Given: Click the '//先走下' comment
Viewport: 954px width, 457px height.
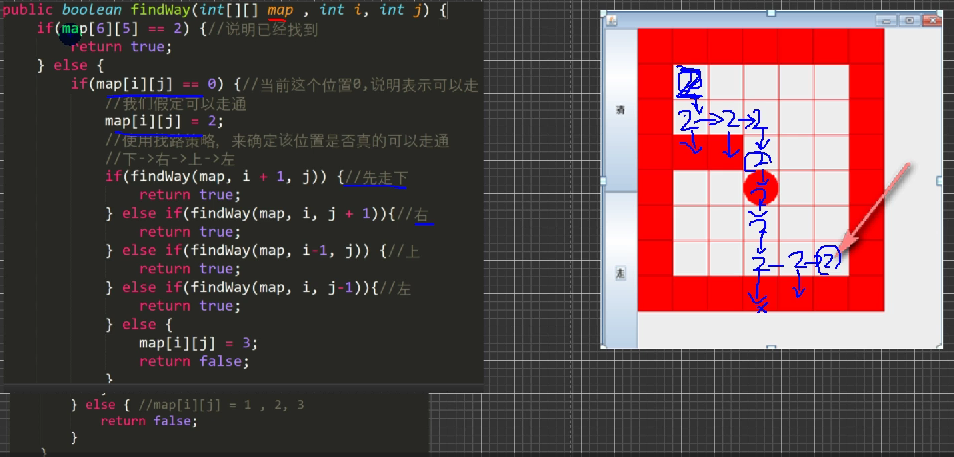Looking at the screenshot, I should [376, 177].
